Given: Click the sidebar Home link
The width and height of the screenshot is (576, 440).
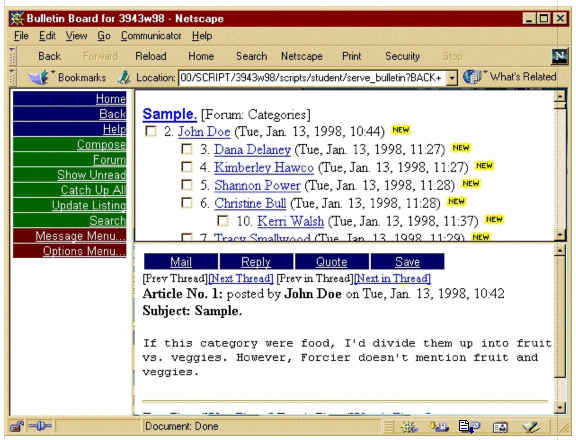Looking at the screenshot, I should tap(69, 98).
